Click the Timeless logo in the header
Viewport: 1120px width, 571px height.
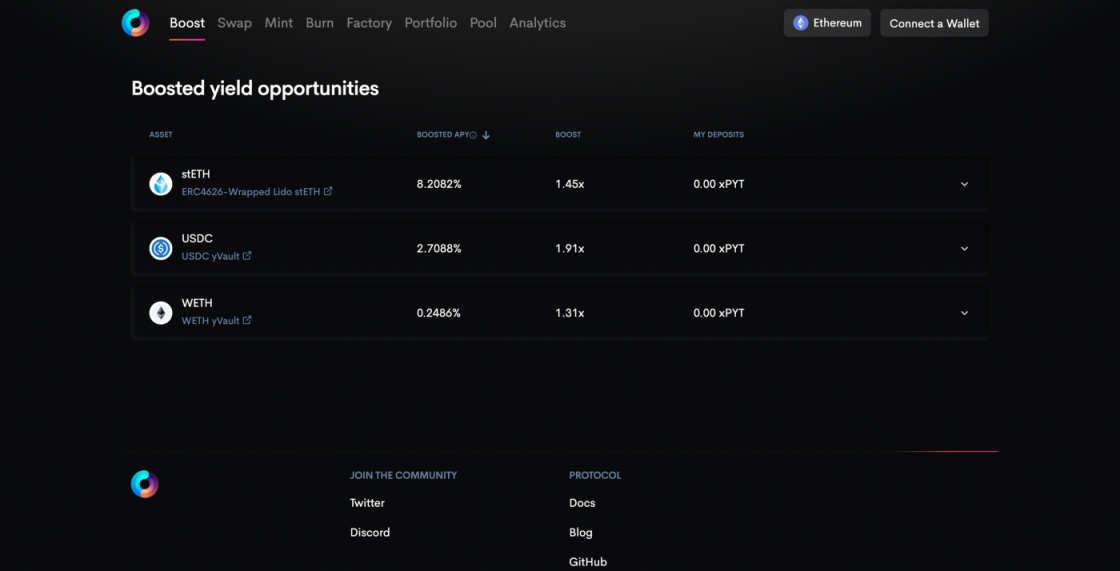click(x=135, y=23)
